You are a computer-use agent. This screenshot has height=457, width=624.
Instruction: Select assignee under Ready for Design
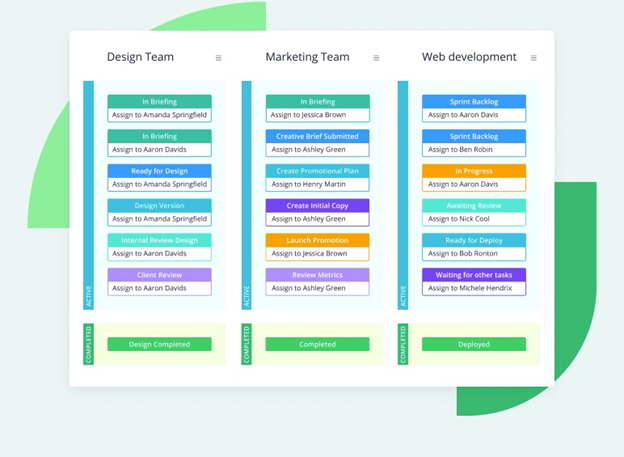(160, 184)
